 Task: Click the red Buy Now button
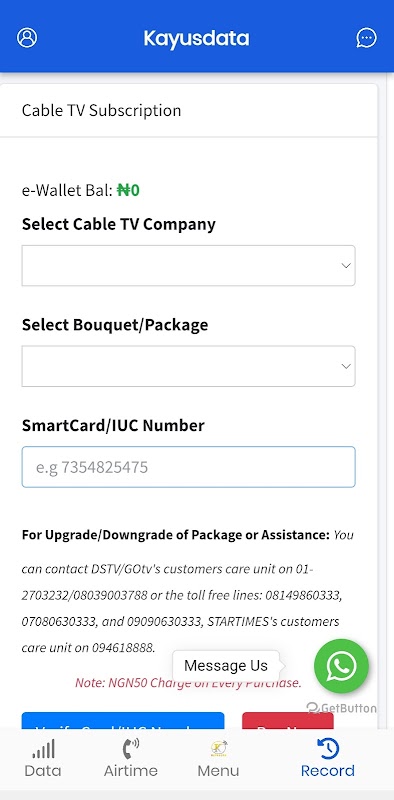point(288,720)
